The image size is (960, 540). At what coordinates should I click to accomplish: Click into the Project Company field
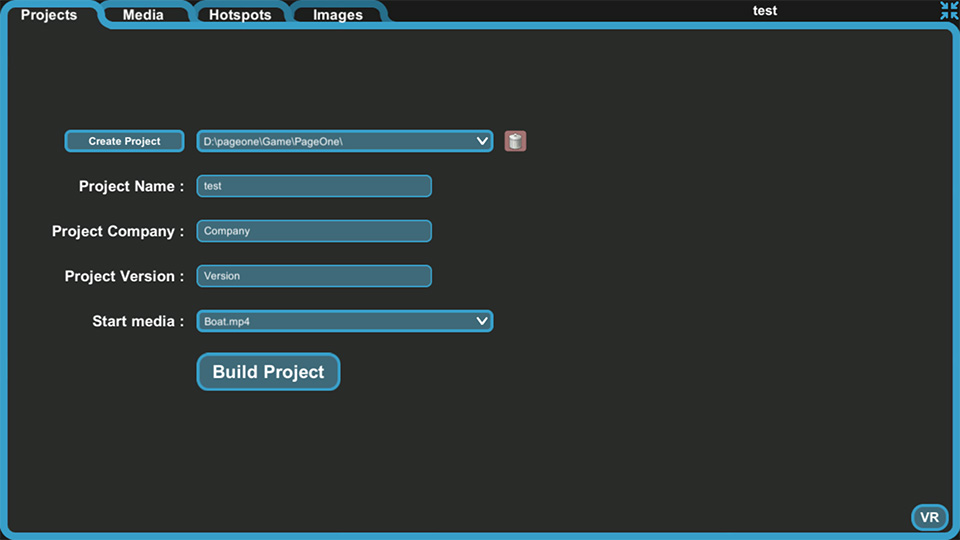pos(314,231)
